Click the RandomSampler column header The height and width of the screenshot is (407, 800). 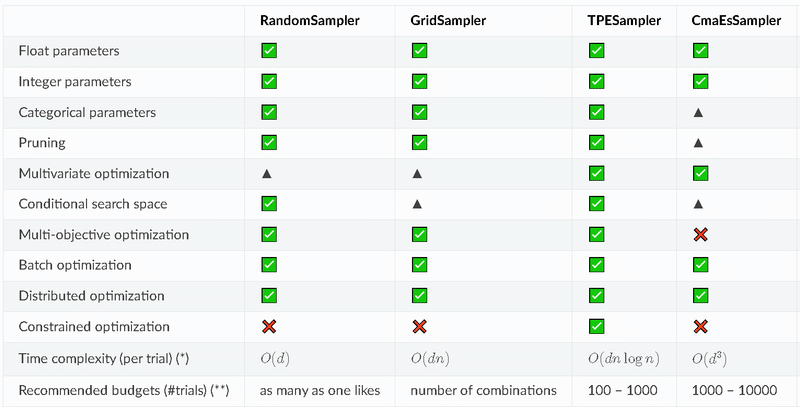pos(310,20)
